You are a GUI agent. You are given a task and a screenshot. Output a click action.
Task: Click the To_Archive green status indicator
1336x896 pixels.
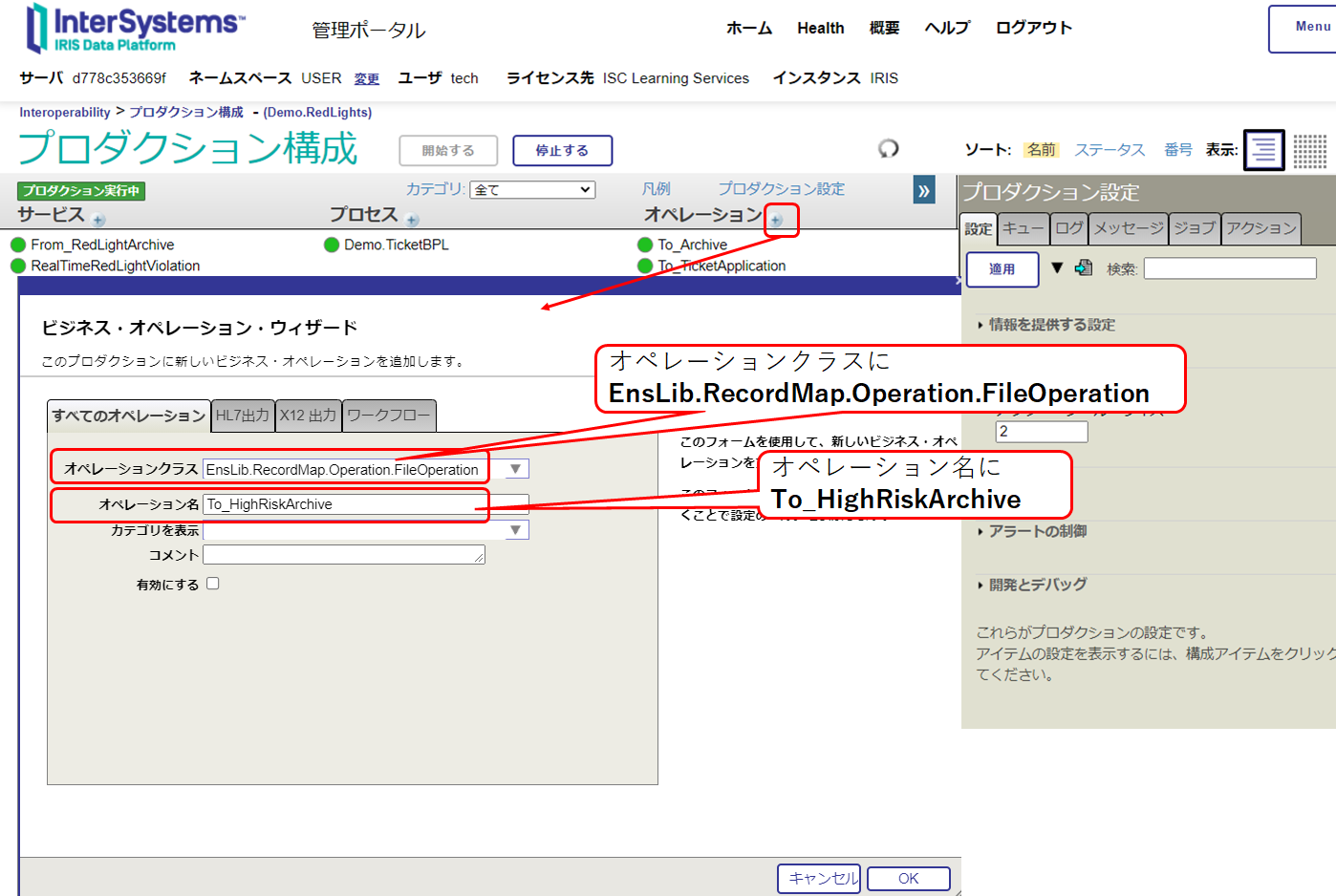coord(645,245)
